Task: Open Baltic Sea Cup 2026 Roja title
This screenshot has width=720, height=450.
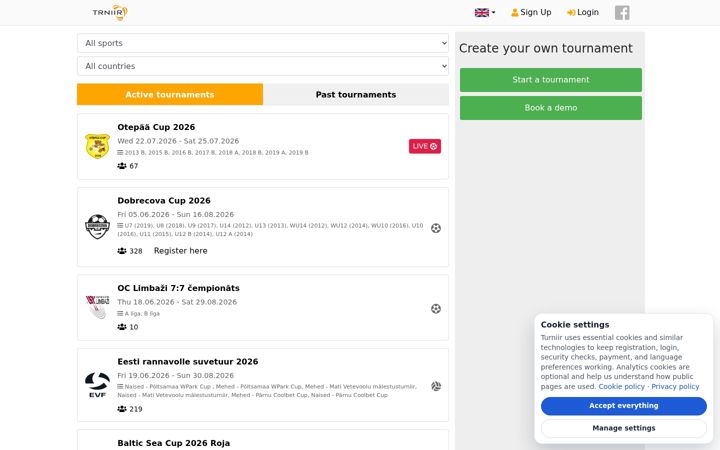Action: pyautogui.click(x=174, y=443)
